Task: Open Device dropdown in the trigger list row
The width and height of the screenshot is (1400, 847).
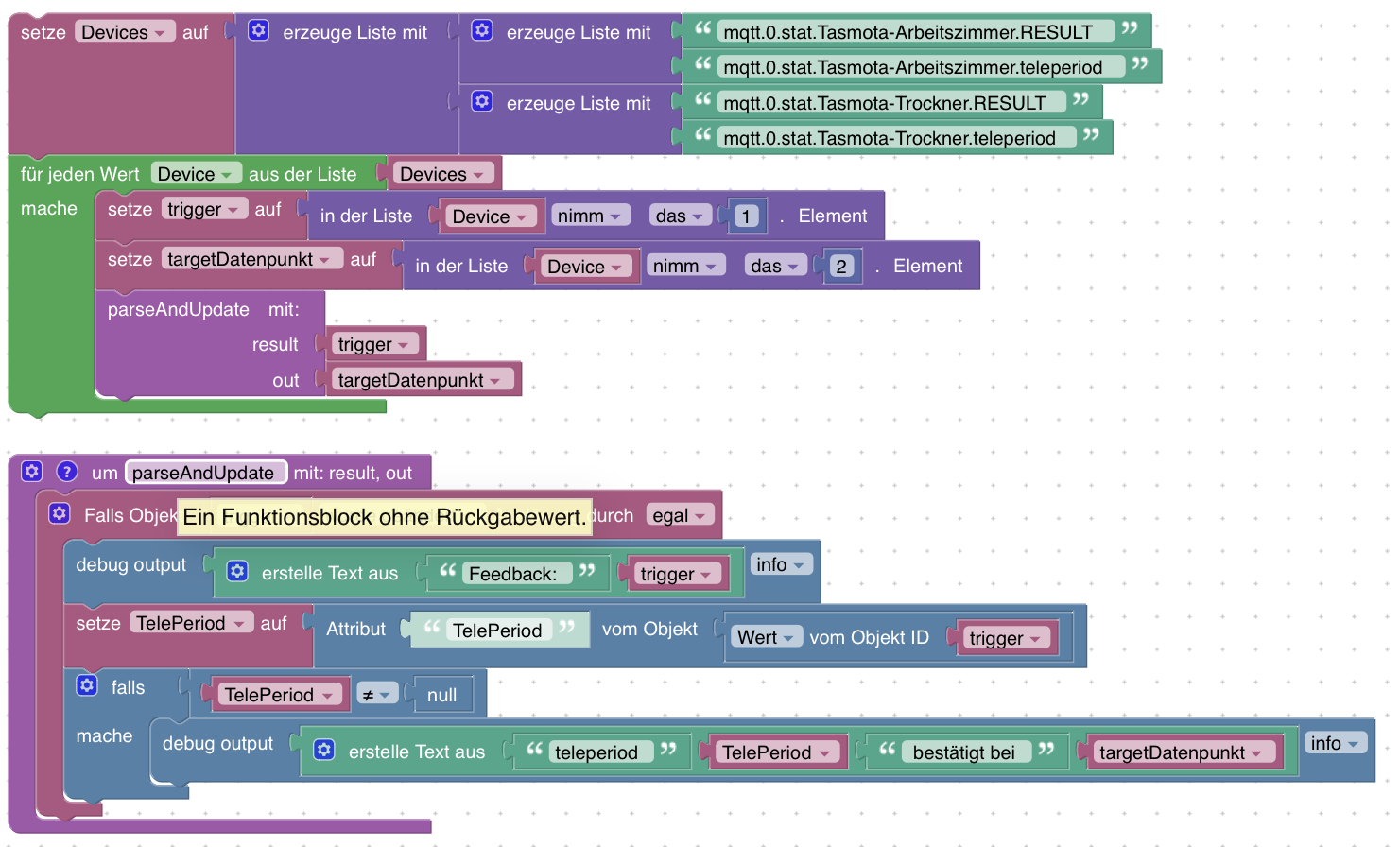Action: pos(490,216)
